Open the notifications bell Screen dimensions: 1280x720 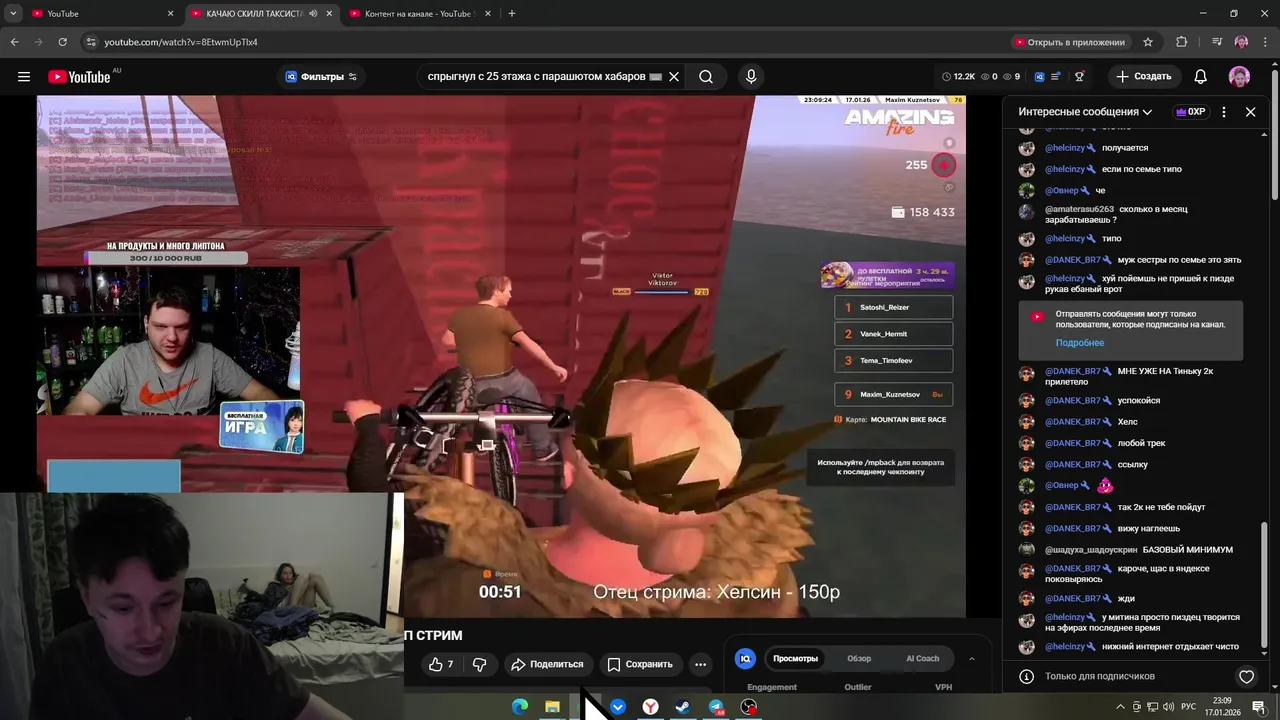(x=1201, y=77)
